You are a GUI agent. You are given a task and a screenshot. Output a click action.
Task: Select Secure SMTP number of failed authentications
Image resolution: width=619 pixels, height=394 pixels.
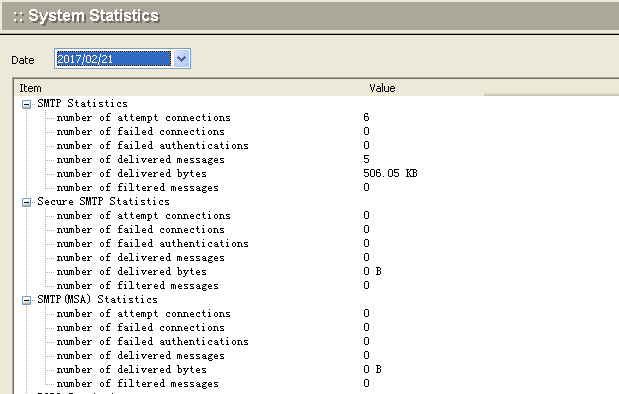pos(153,244)
